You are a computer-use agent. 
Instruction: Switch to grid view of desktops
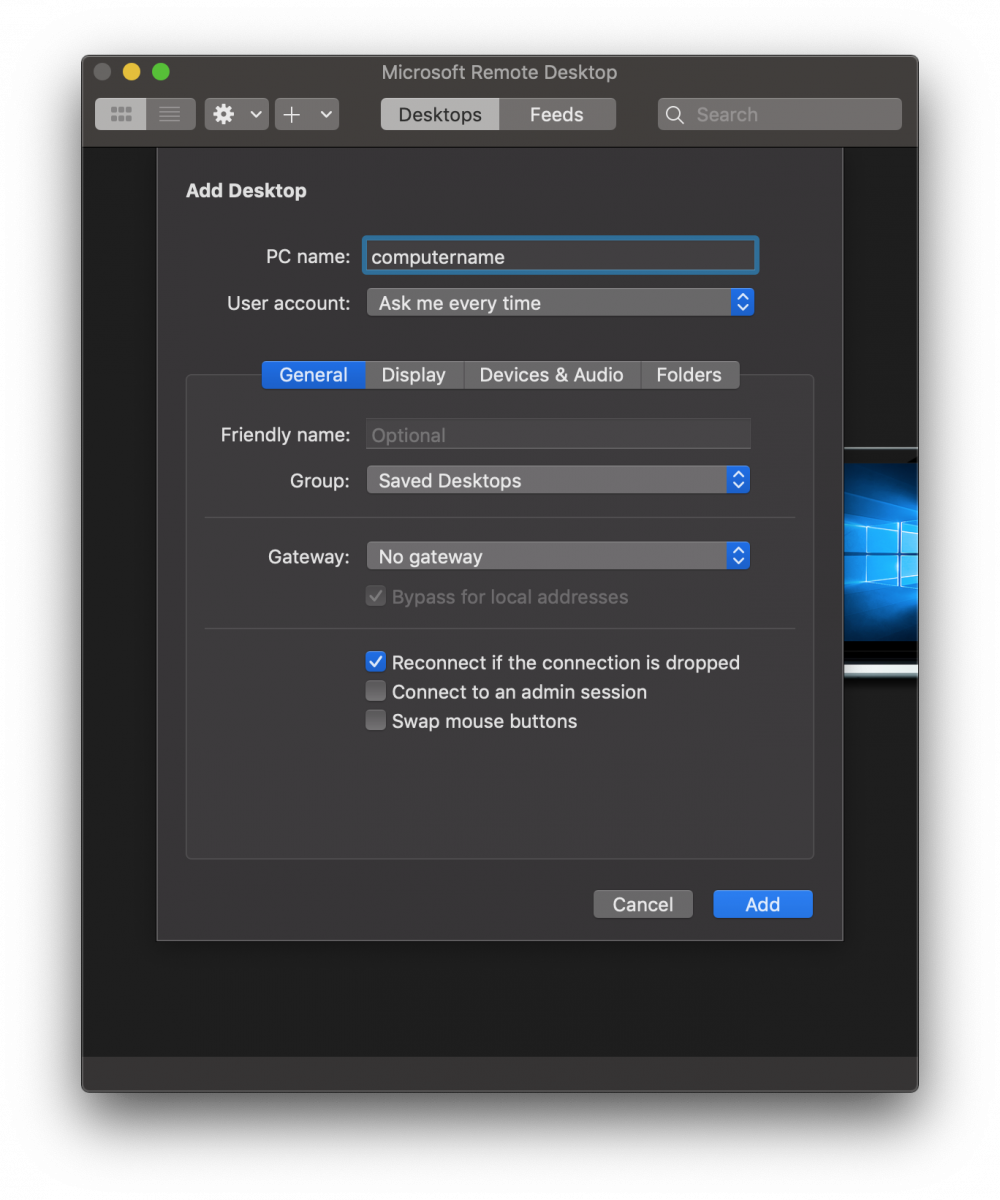click(x=121, y=114)
